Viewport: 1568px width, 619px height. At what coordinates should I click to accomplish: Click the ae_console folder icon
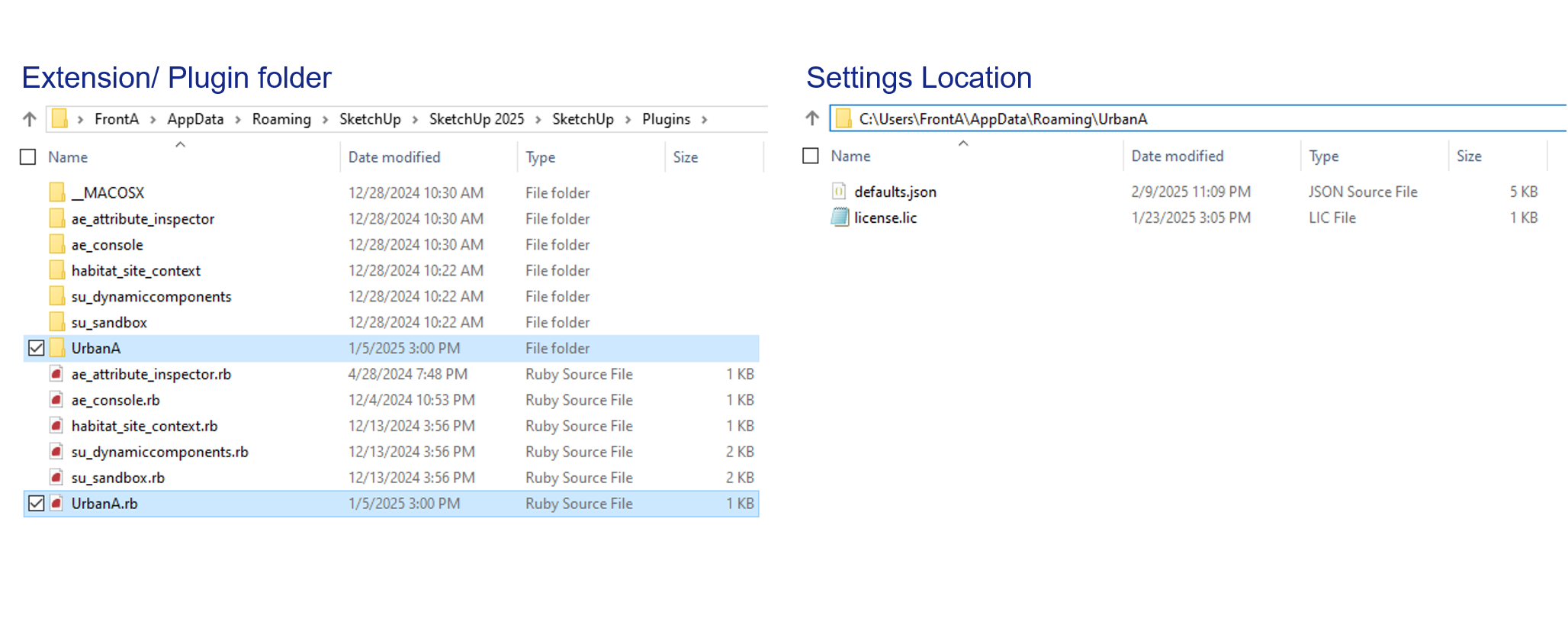57,244
